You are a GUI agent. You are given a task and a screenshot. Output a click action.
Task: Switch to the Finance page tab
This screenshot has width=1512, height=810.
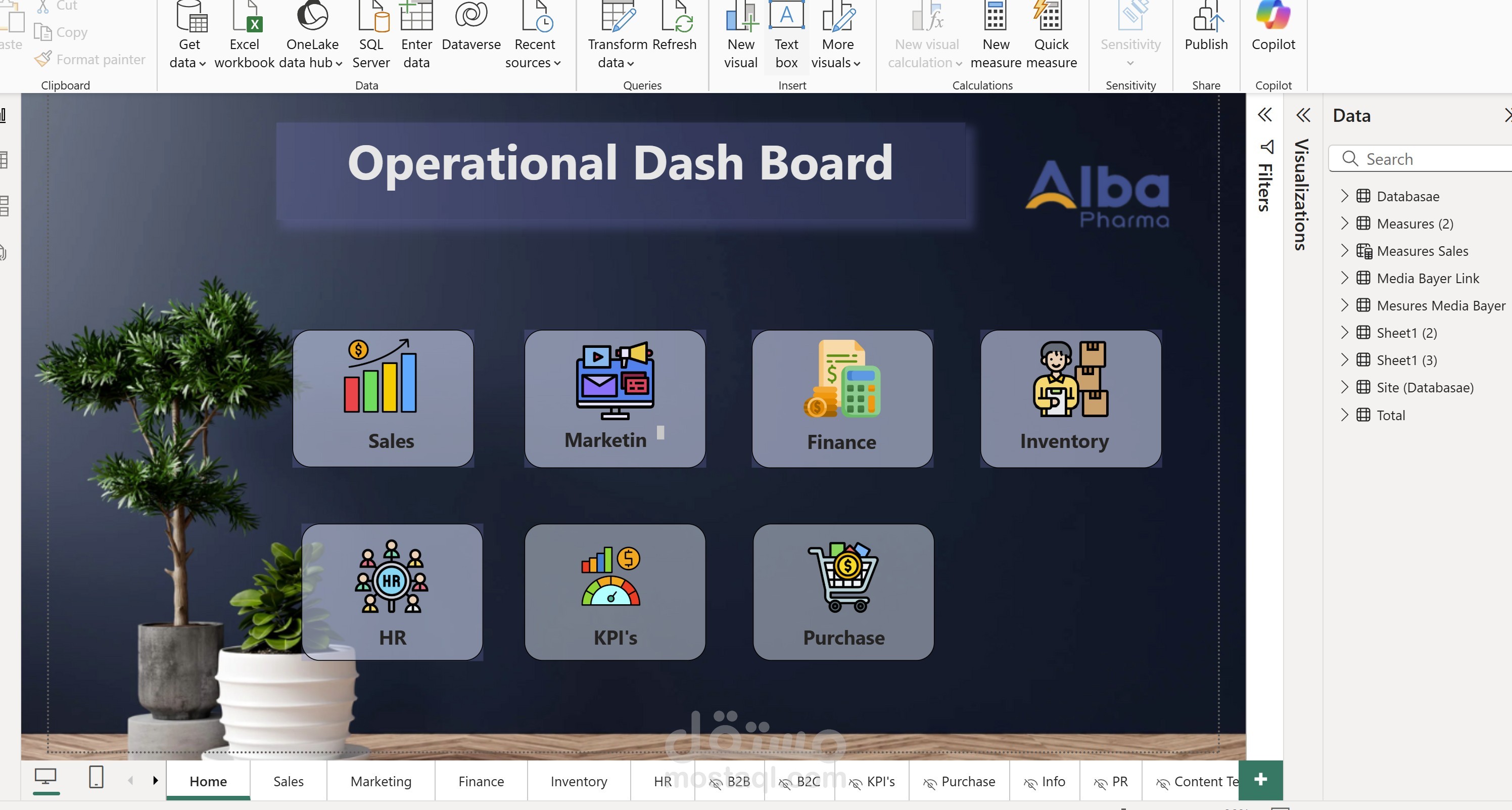[481, 781]
